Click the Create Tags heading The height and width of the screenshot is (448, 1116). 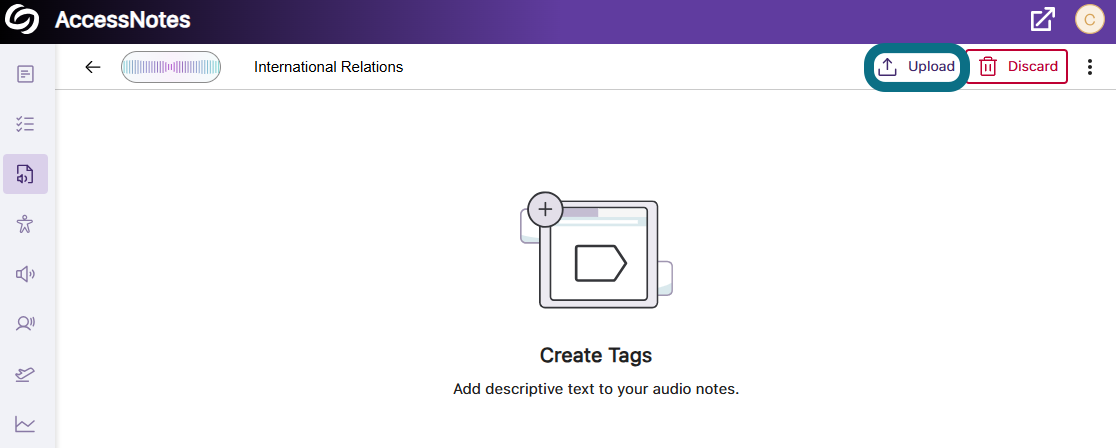click(x=596, y=355)
